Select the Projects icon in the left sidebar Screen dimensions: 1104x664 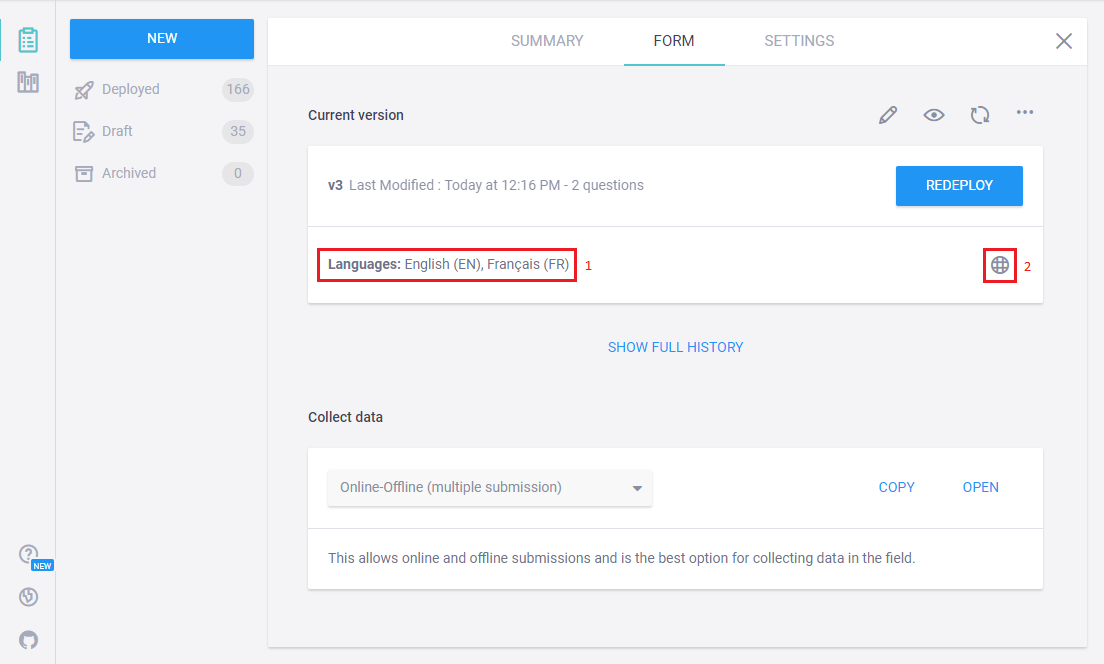[27, 39]
